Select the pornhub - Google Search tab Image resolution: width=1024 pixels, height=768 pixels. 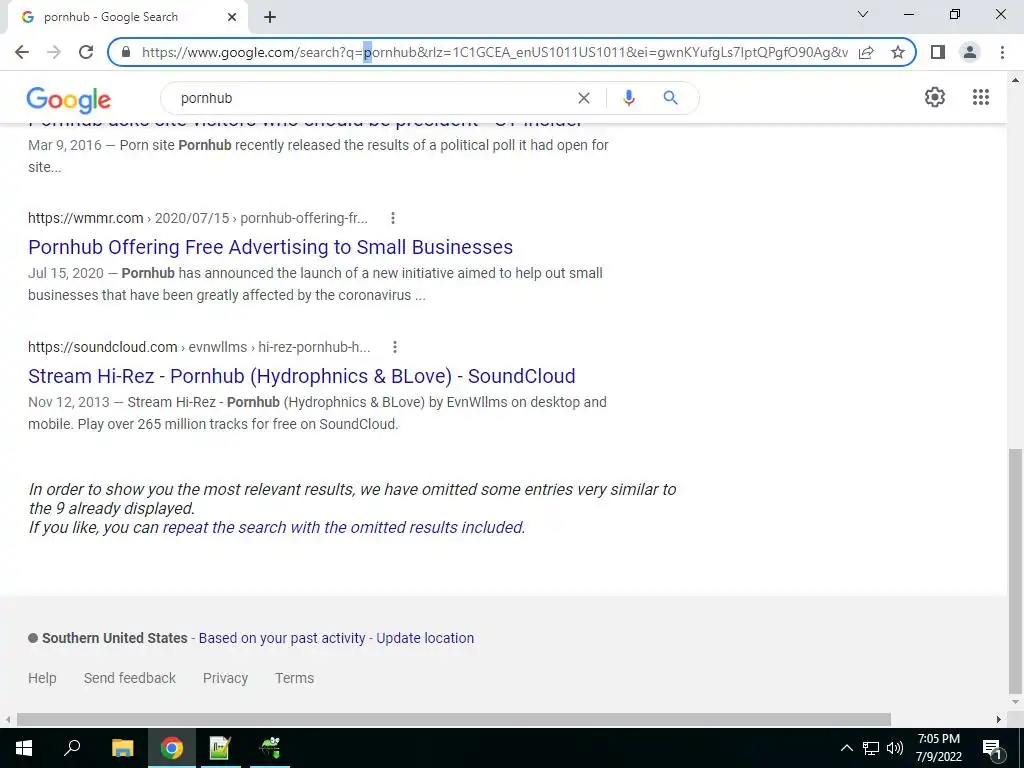pyautogui.click(x=127, y=17)
